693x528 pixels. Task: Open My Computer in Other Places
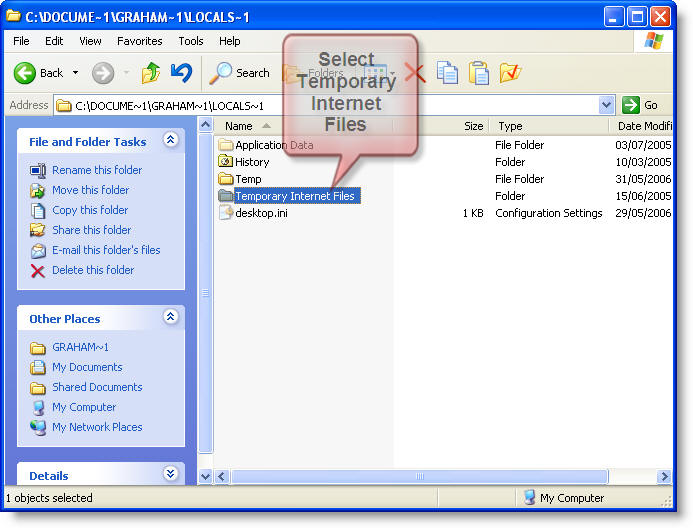(x=84, y=407)
